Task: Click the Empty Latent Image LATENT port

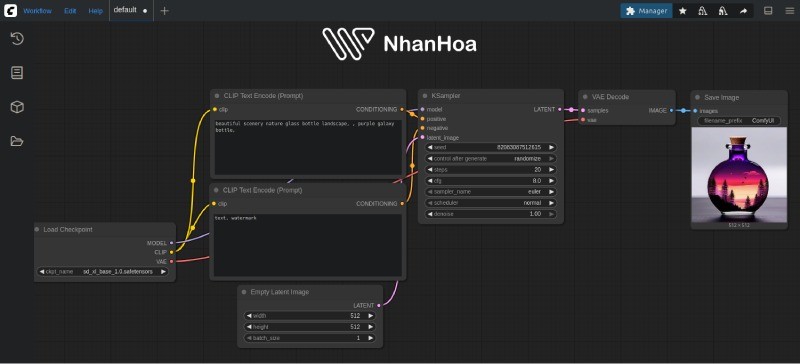Action: (379, 305)
